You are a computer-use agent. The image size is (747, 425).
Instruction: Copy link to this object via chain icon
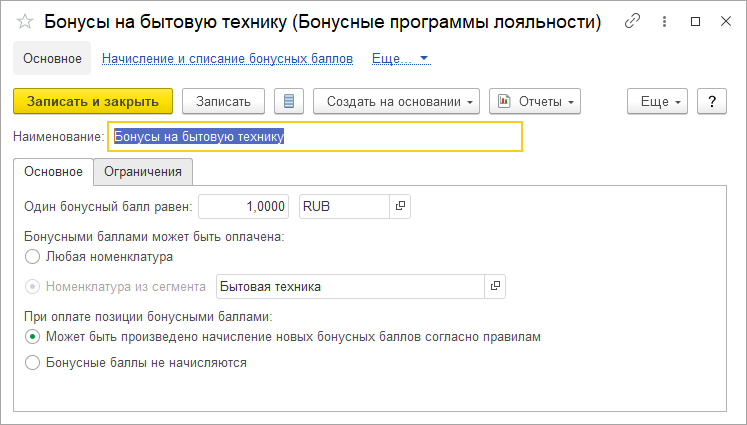pos(631,21)
